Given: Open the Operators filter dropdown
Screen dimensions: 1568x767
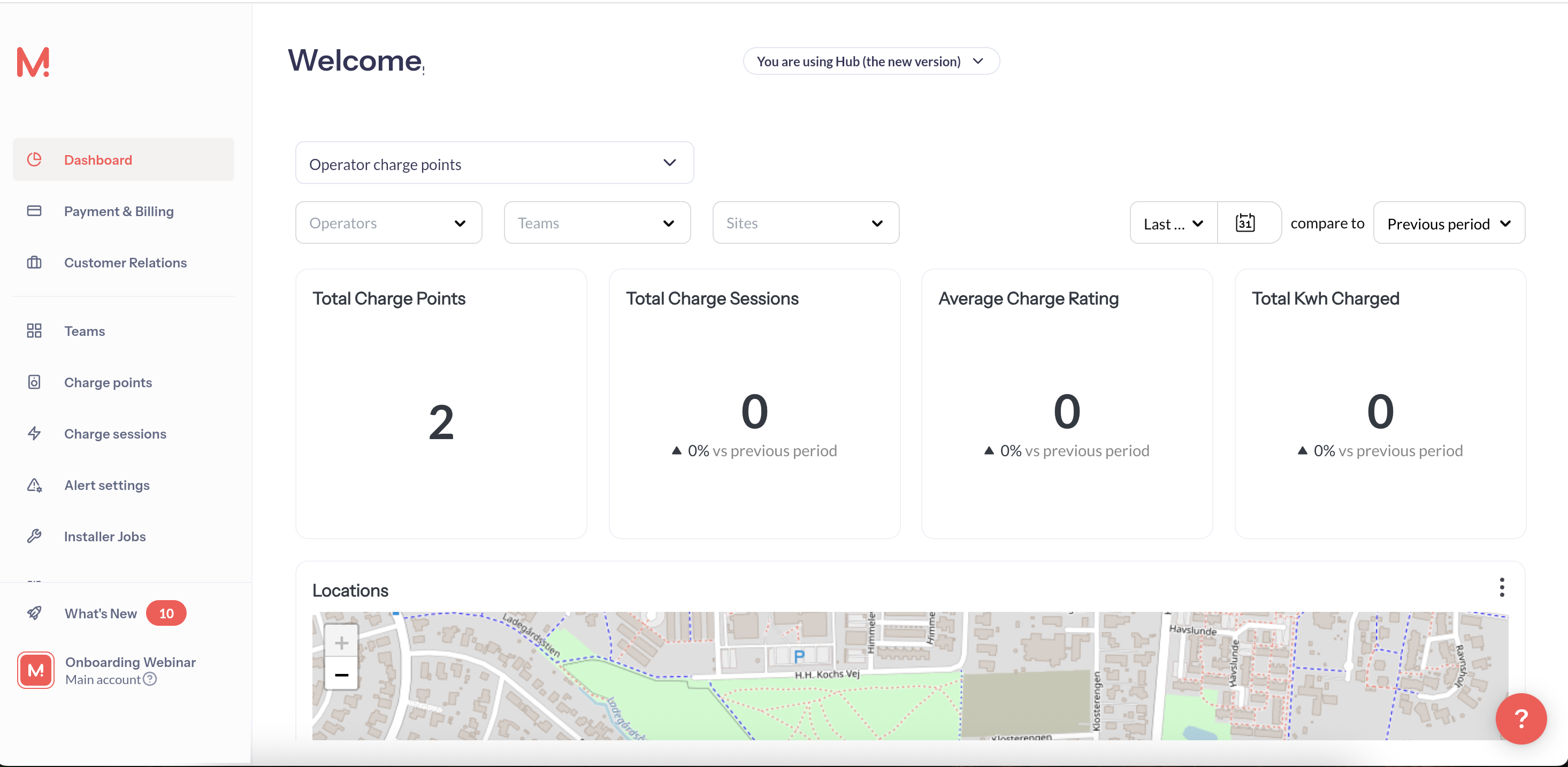Looking at the screenshot, I should [388, 224].
